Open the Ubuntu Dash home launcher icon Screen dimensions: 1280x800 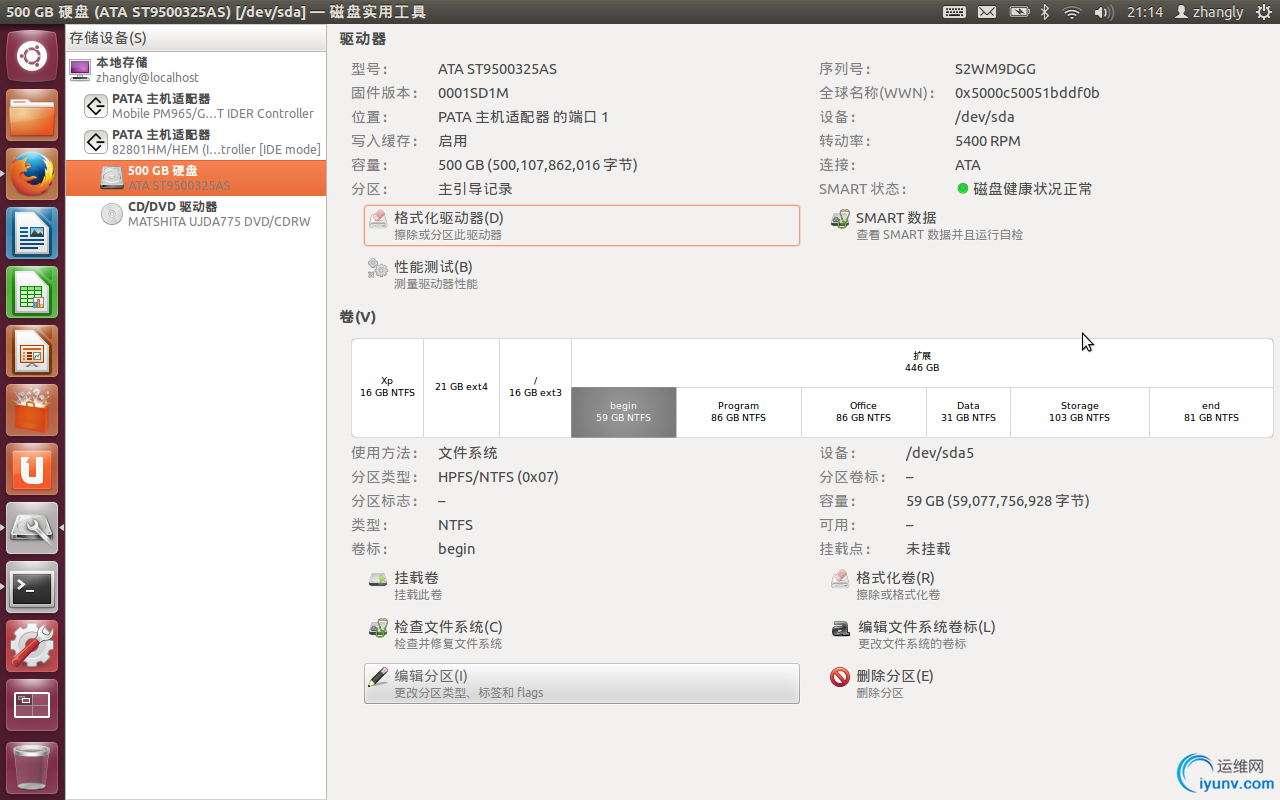(32, 56)
